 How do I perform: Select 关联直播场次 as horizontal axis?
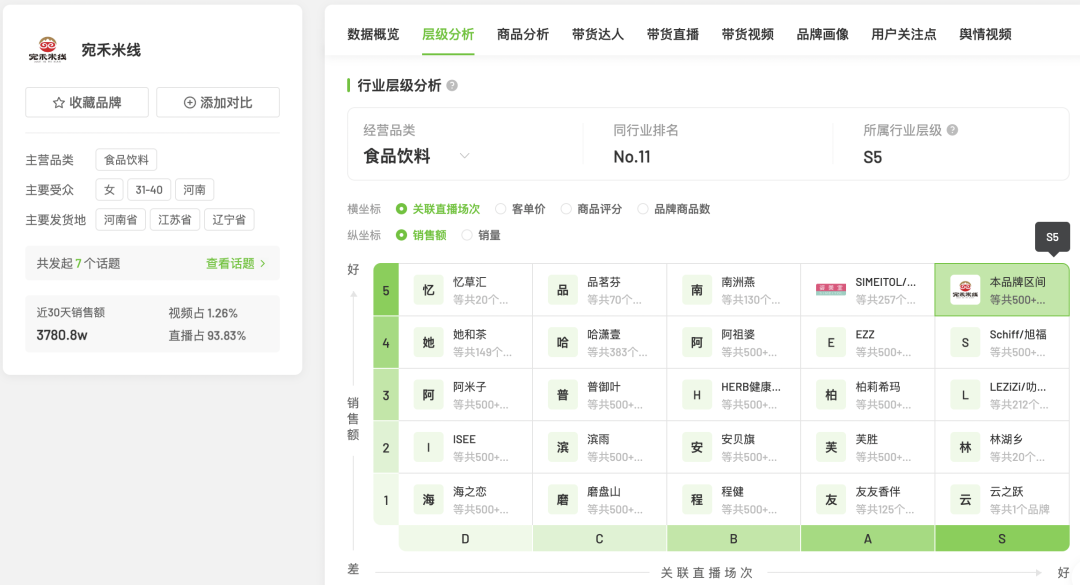[438, 209]
